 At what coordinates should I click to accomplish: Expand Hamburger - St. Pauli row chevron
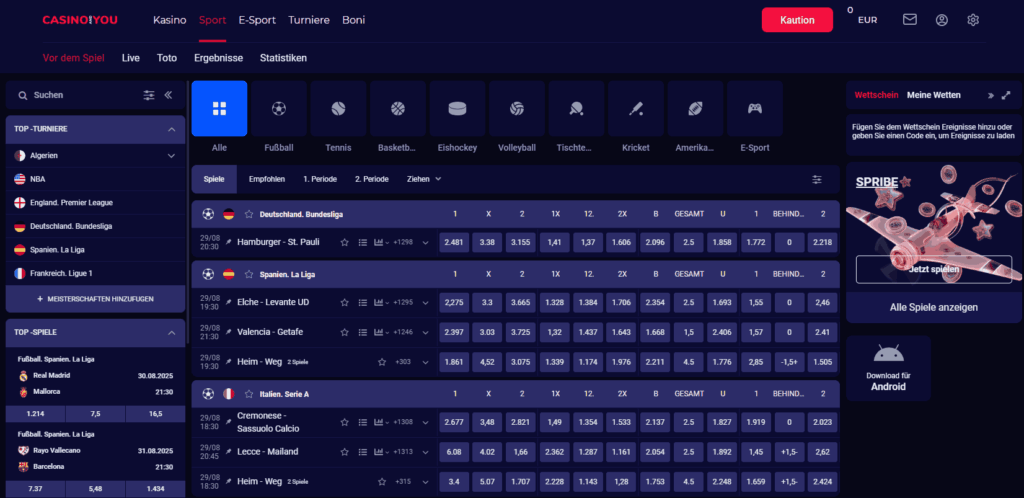pos(425,242)
